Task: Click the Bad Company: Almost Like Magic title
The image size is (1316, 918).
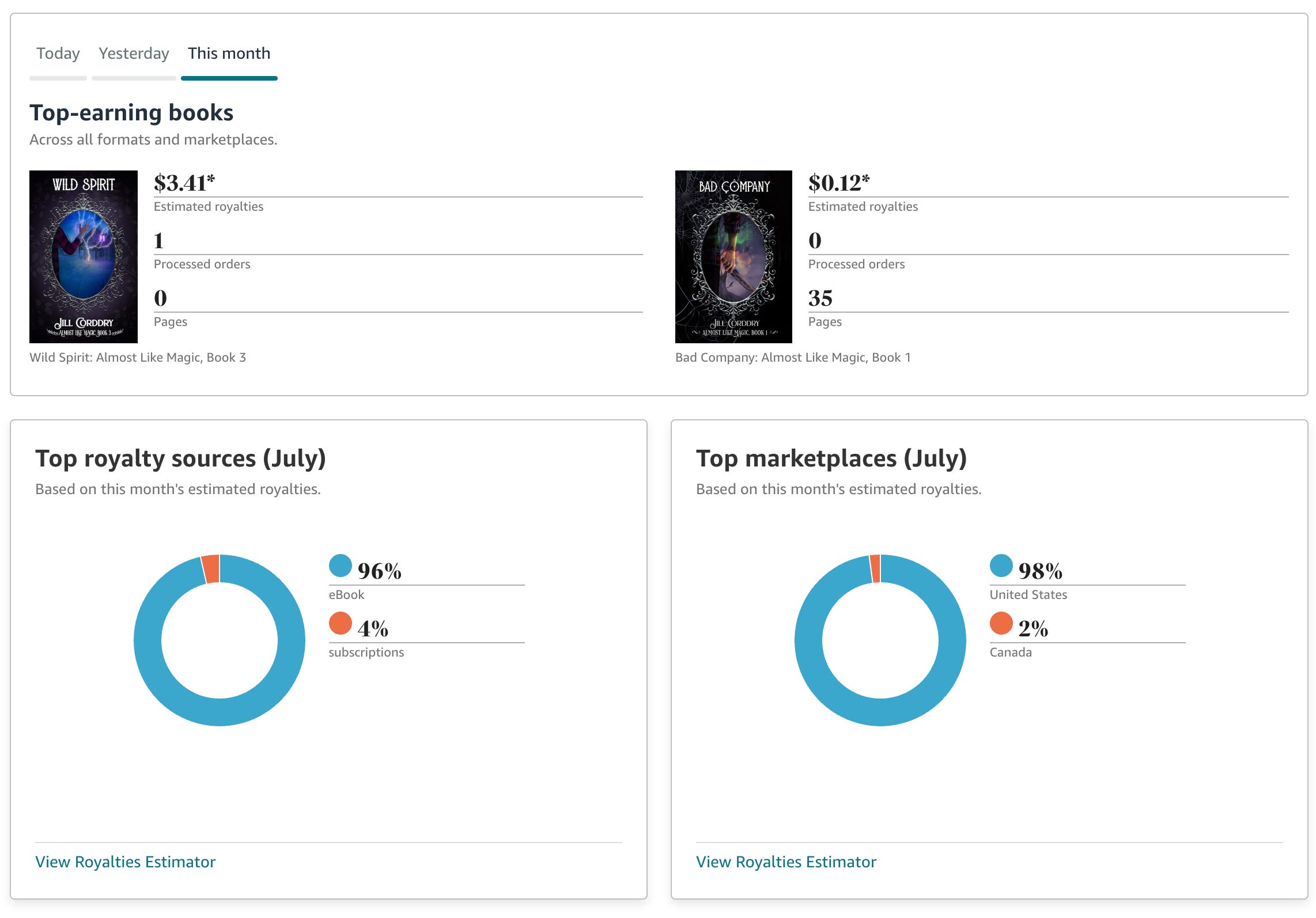Action: tap(793, 357)
